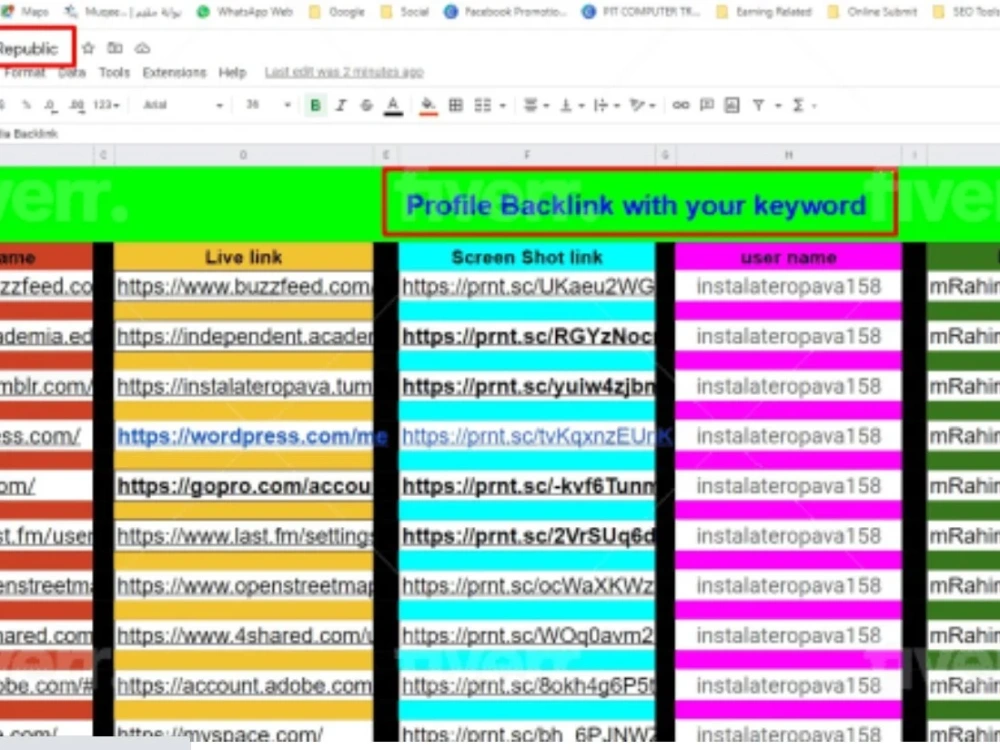Open the 4shared.com live link cell
1000x750 pixels.
[243, 635]
